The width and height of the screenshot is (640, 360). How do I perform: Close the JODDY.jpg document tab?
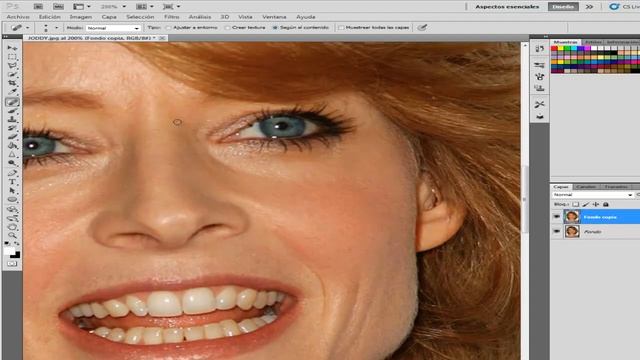click(162, 38)
